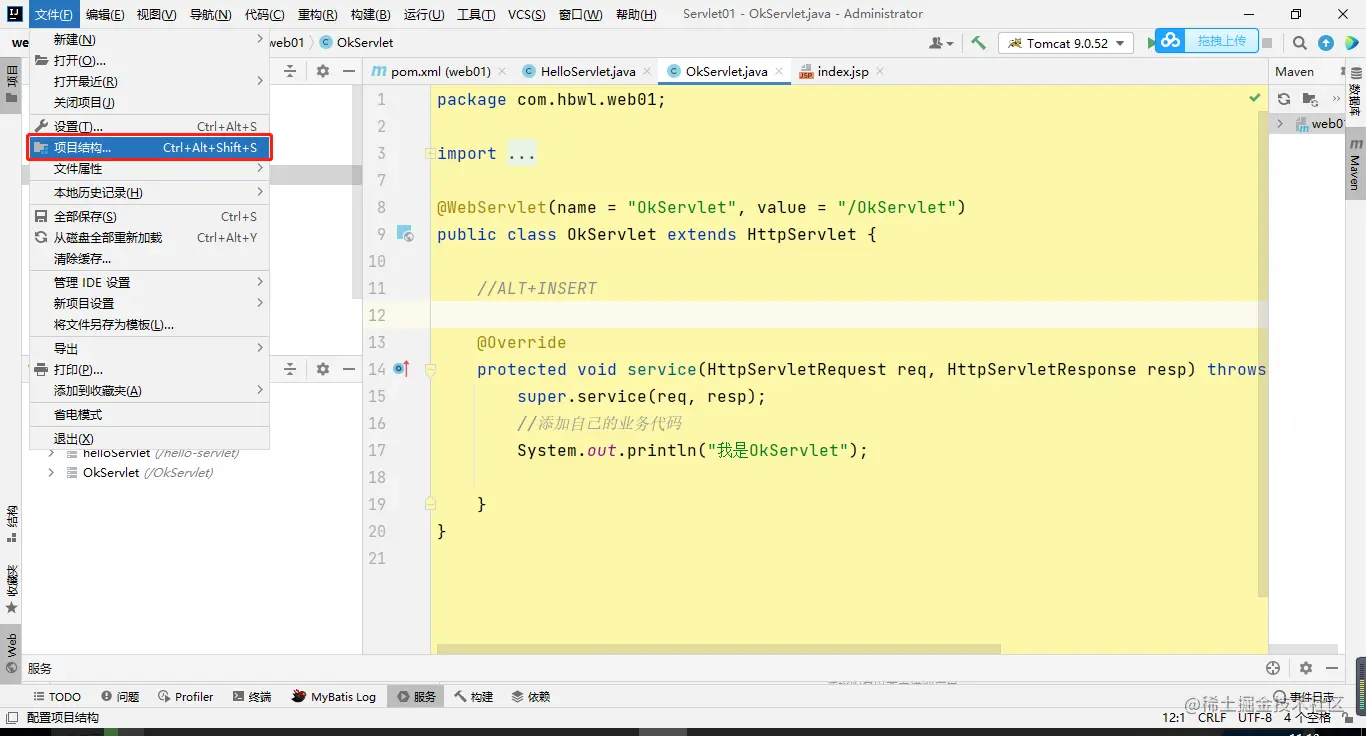The height and width of the screenshot is (736, 1366).
Task: Click services panel crosshair icon
Action: click(1273, 668)
